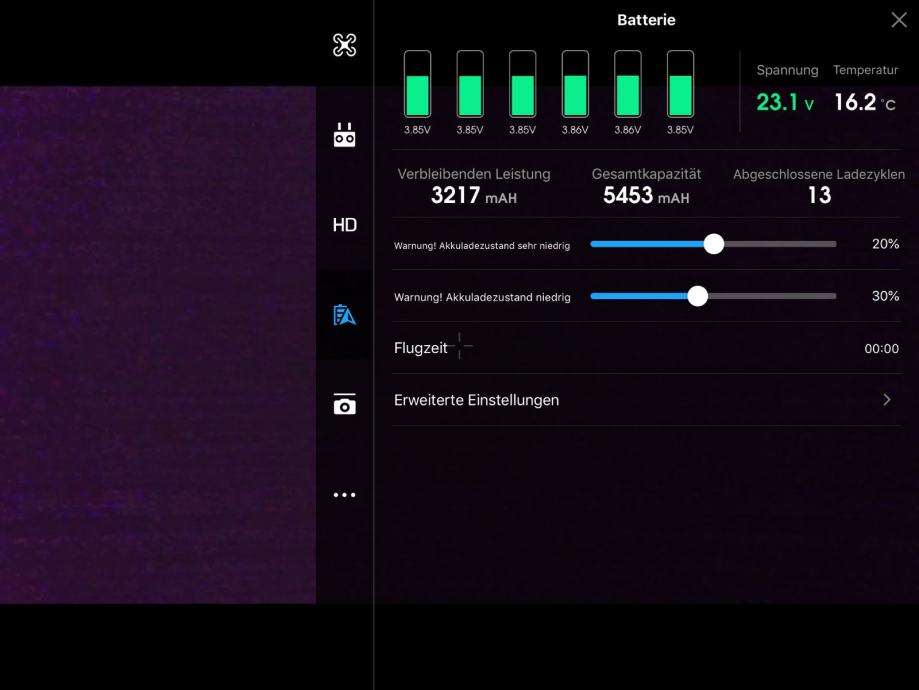Click the first battery cell indicator

[417, 85]
